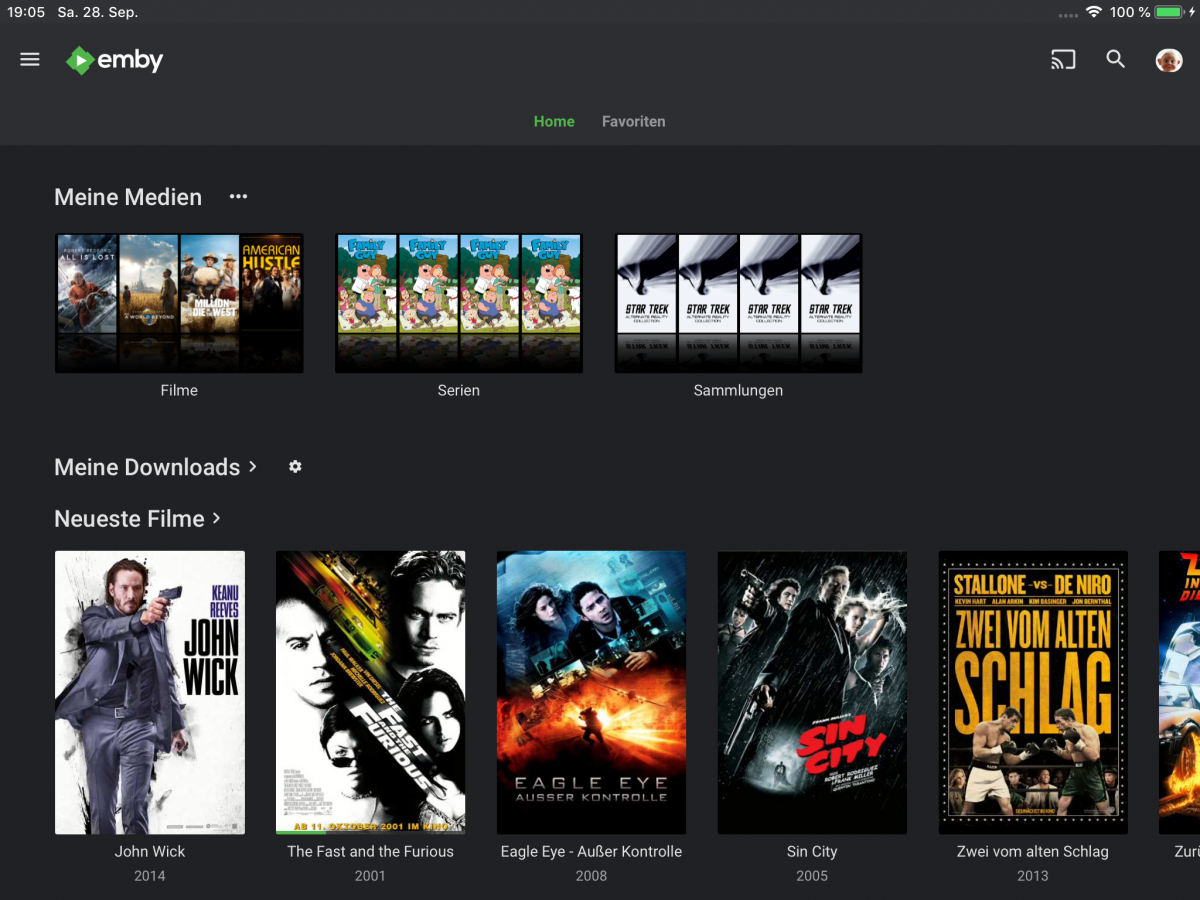Tap the Wi-Fi status icon
This screenshot has height=900, width=1200.
1094,12
